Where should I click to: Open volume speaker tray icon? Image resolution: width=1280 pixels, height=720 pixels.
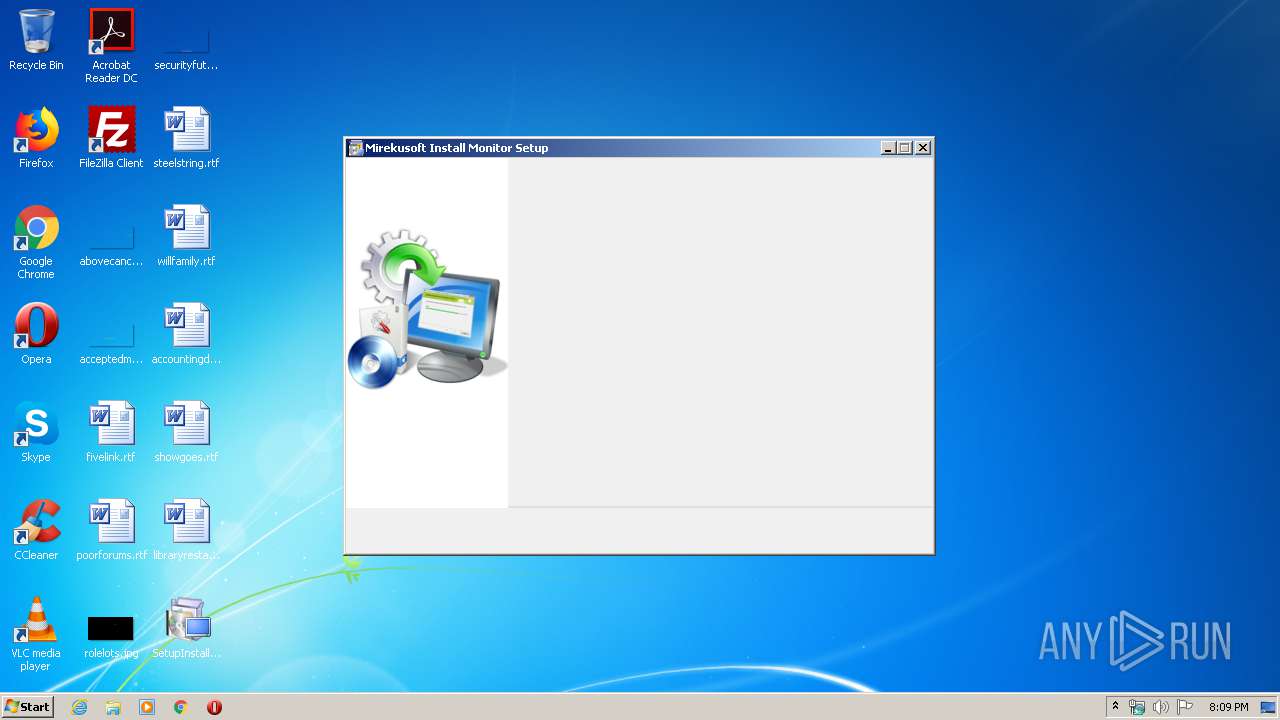(x=1161, y=707)
